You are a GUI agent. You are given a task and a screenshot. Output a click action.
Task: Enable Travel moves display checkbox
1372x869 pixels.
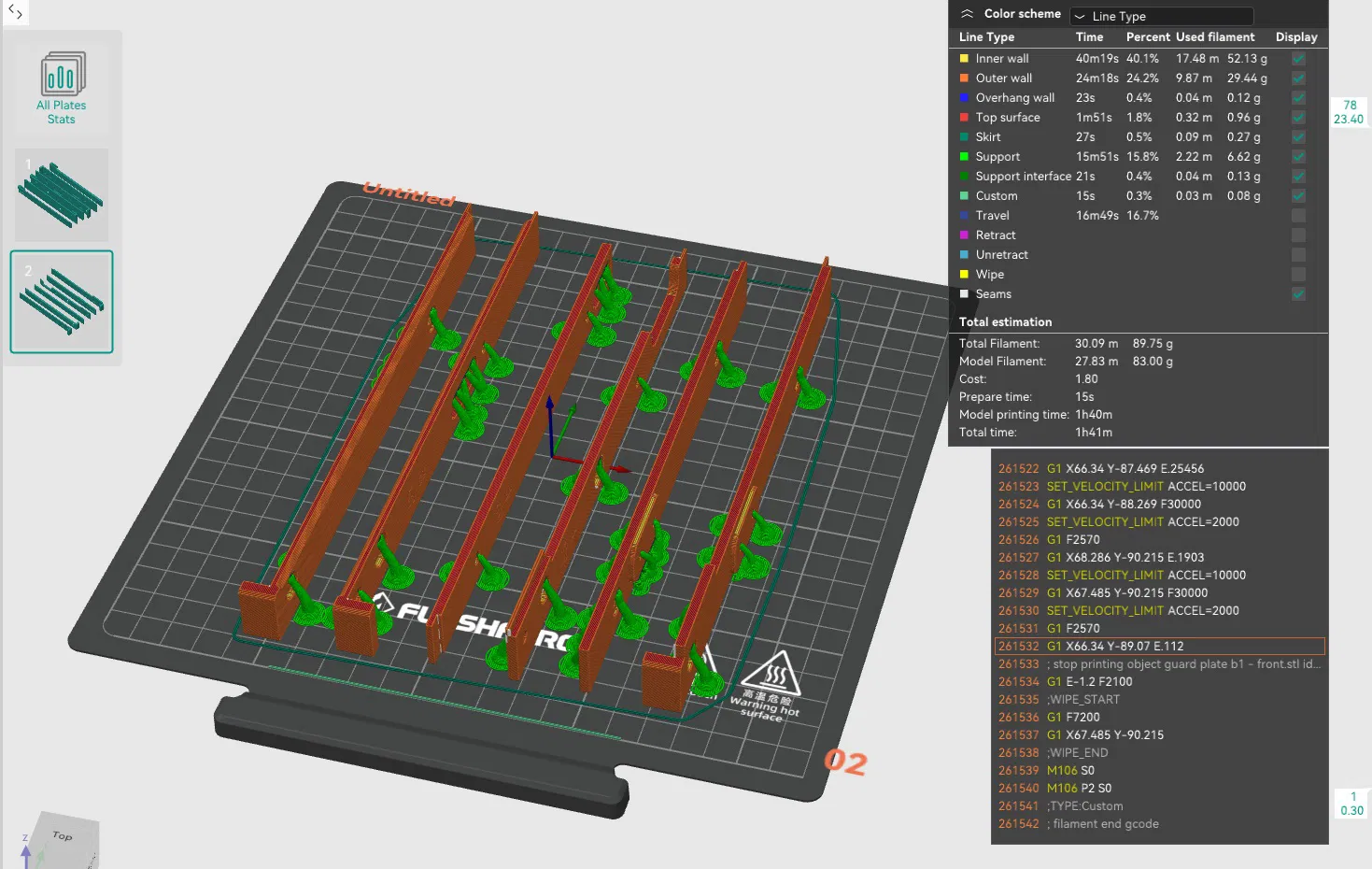pos(1298,216)
